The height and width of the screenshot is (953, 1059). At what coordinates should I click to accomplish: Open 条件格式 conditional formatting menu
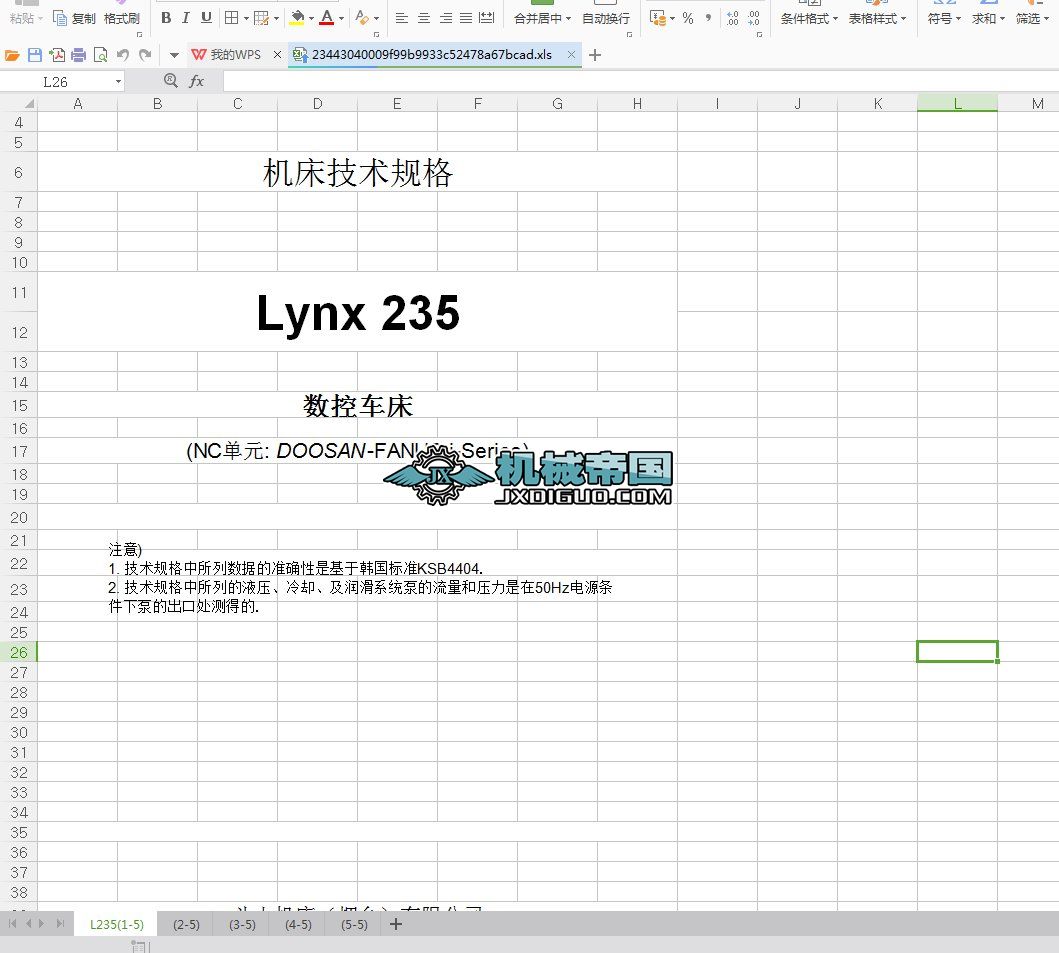tap(809, 18)
